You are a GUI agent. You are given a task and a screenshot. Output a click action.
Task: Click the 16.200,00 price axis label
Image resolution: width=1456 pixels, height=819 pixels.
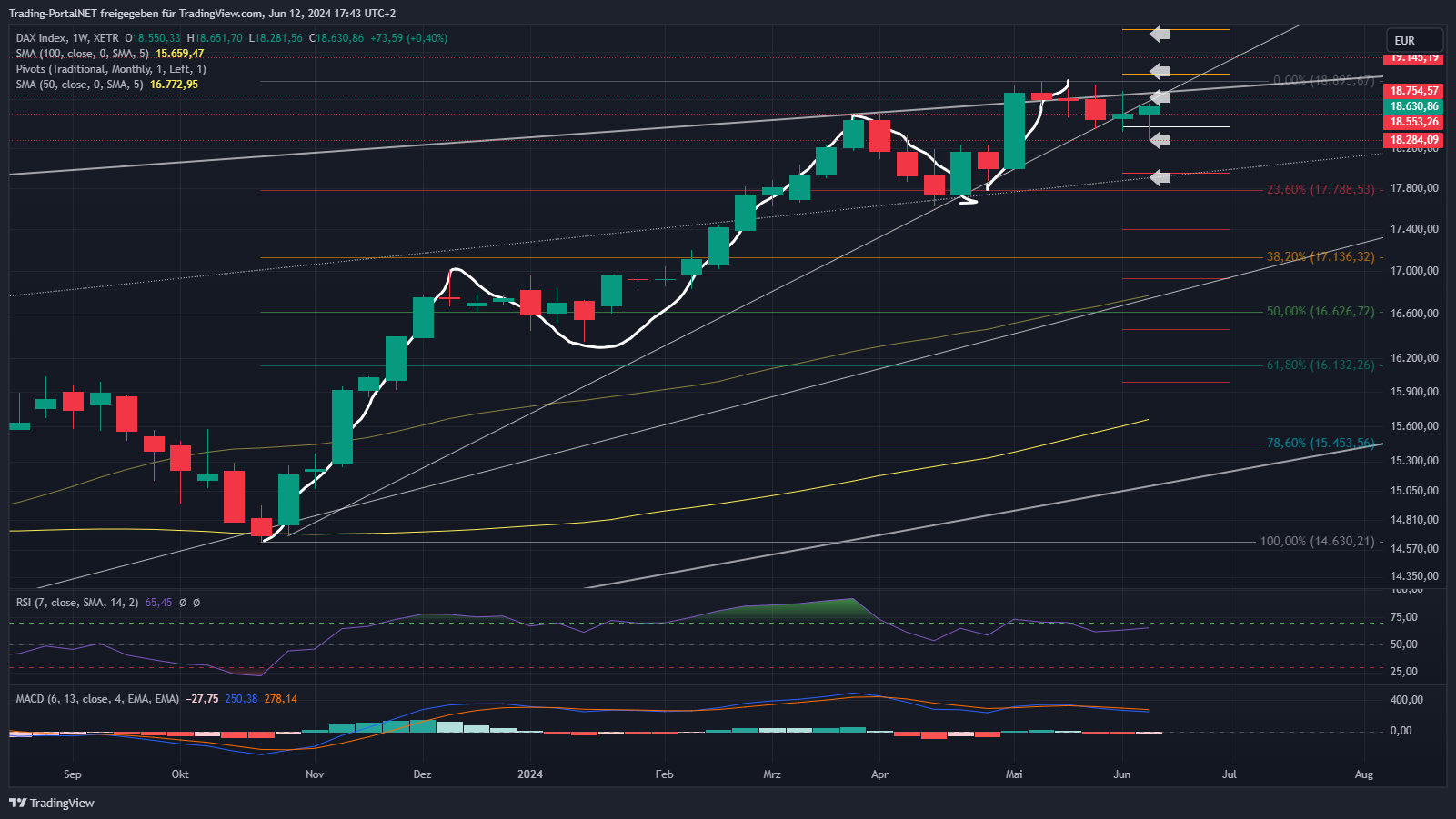pos(1414,358)
